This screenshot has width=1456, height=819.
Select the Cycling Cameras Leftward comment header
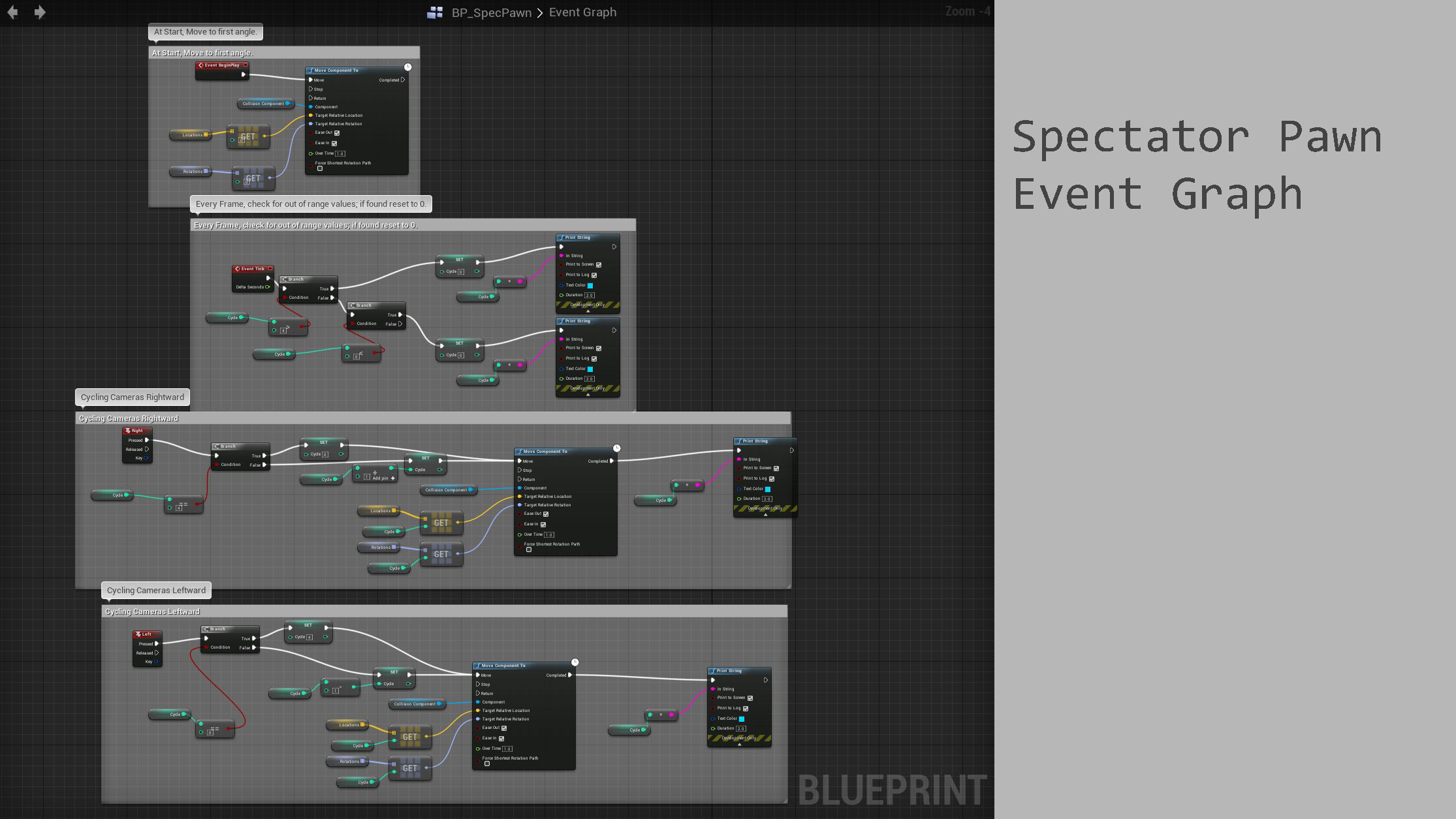point(444,611)
